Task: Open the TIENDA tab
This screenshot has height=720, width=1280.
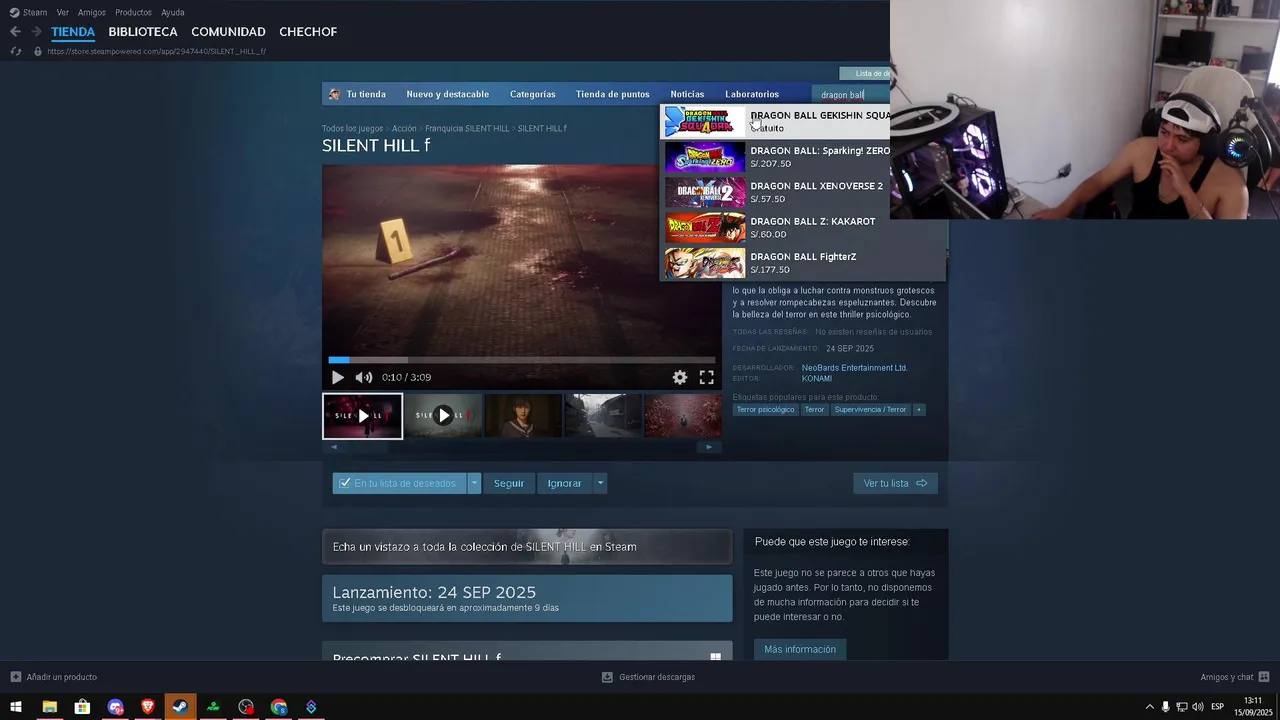Action: pos(73,32)
